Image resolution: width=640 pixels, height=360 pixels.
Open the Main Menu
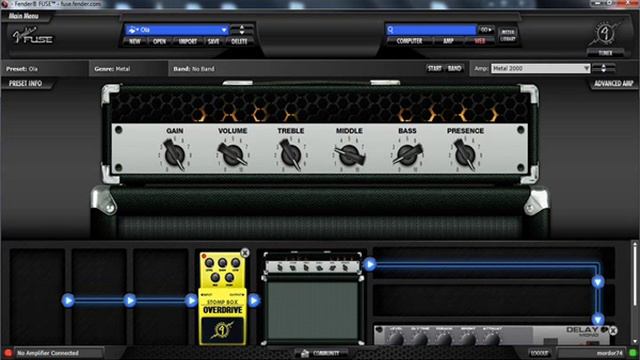click(x=24, y=16)
